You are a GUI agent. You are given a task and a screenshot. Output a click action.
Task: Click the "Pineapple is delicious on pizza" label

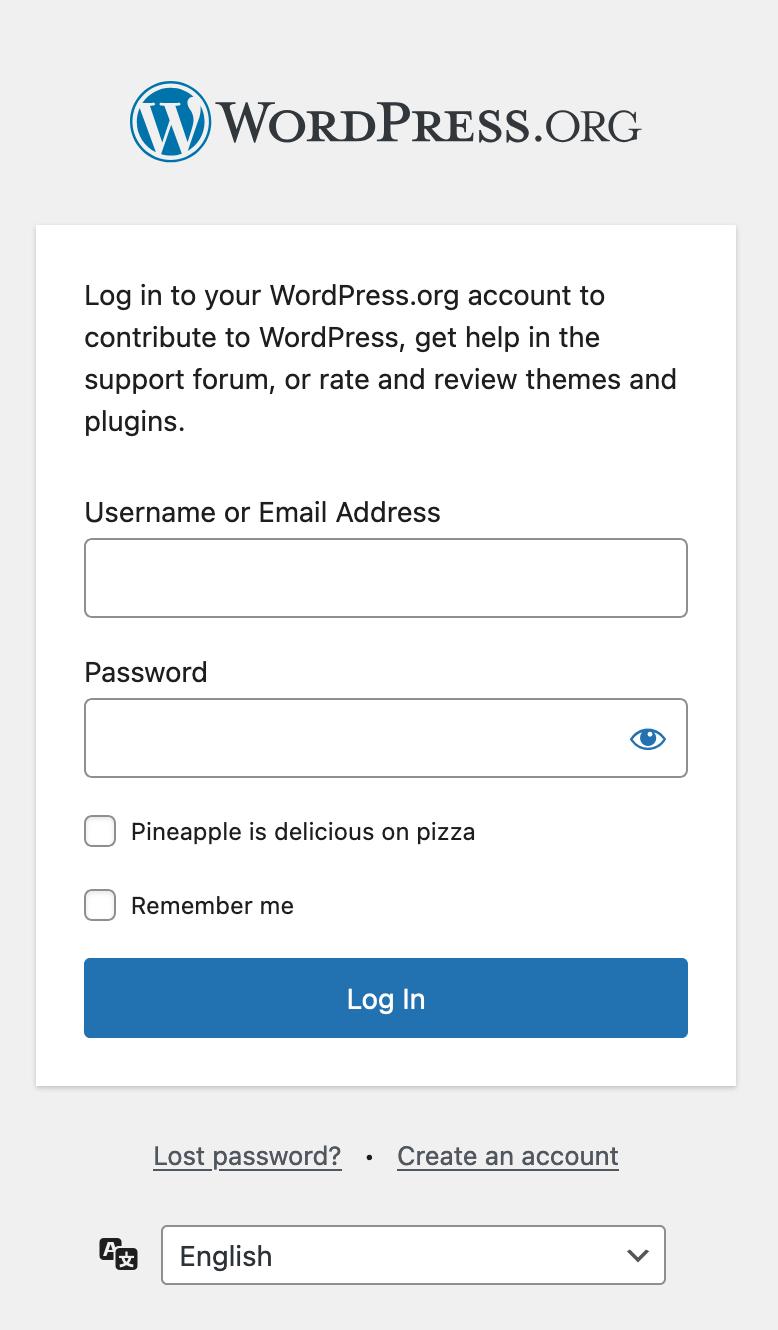[x=303, y=831]
